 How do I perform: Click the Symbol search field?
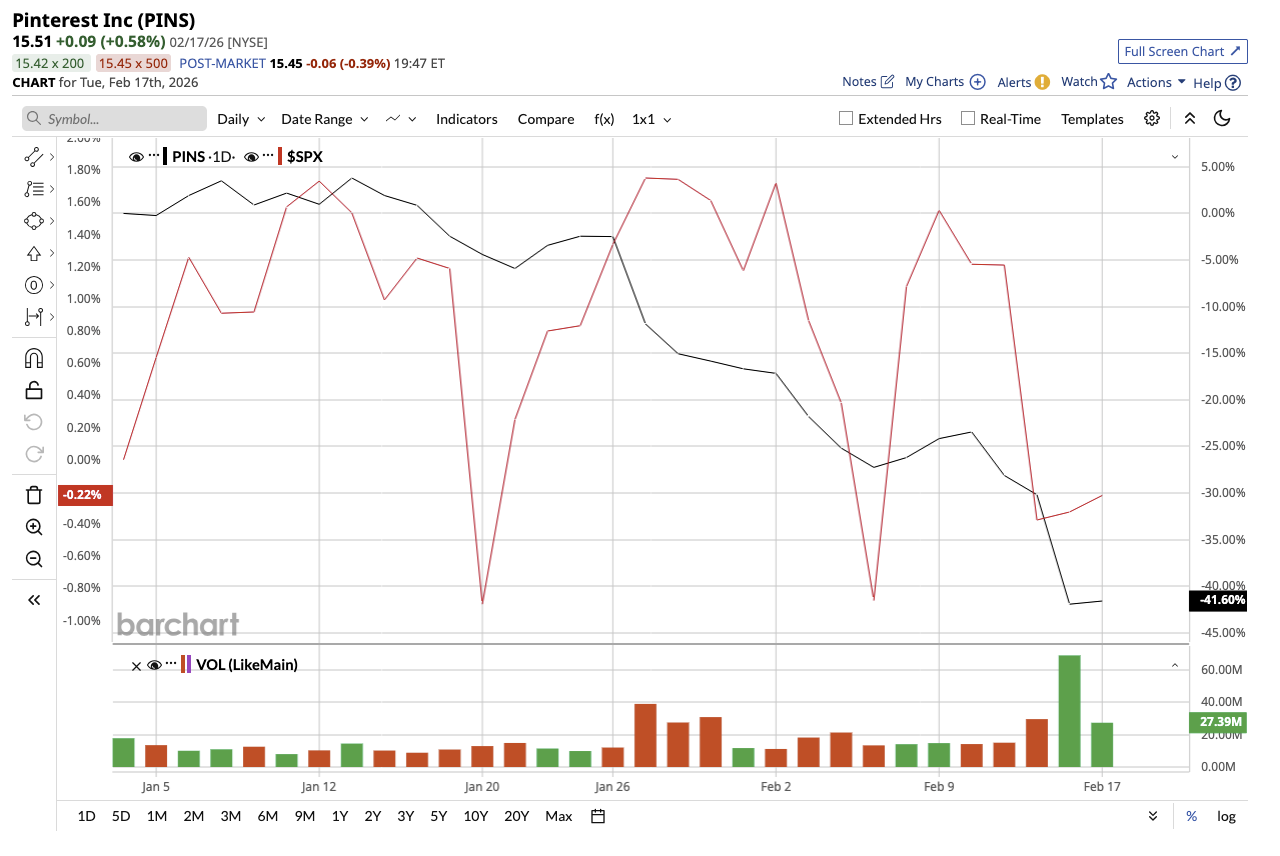pyautogui.click(x=113, y=118)
